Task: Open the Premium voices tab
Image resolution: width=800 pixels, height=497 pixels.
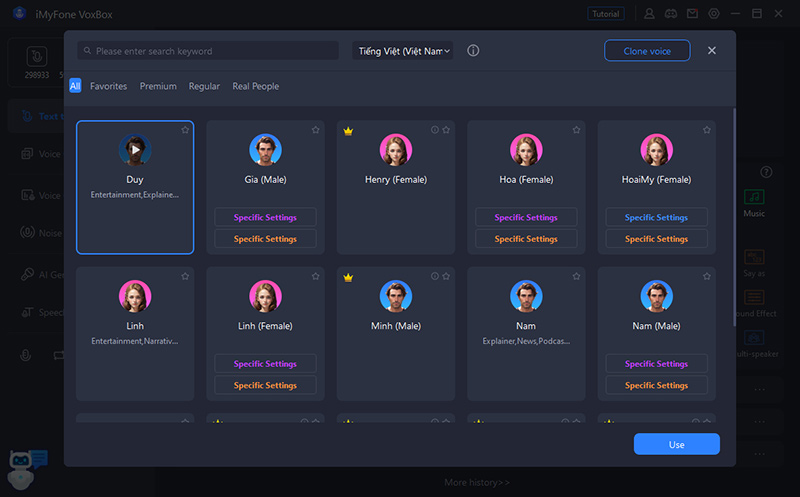Action: [x=158, y=86]
